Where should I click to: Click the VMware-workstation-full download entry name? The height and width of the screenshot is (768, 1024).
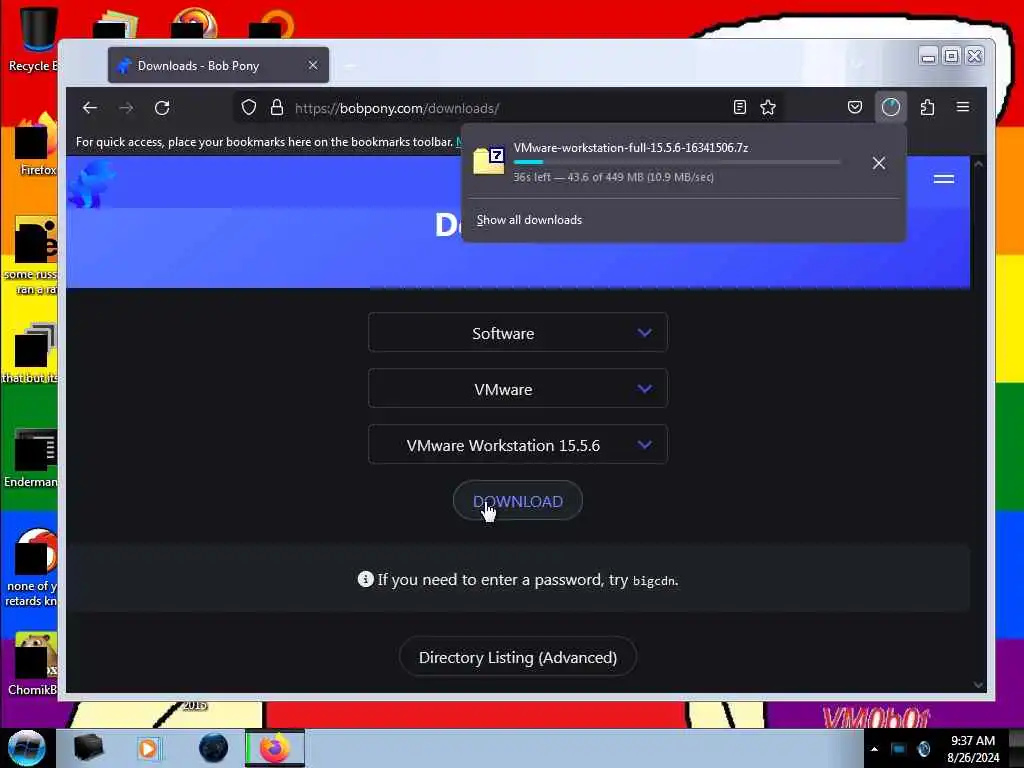631,148
